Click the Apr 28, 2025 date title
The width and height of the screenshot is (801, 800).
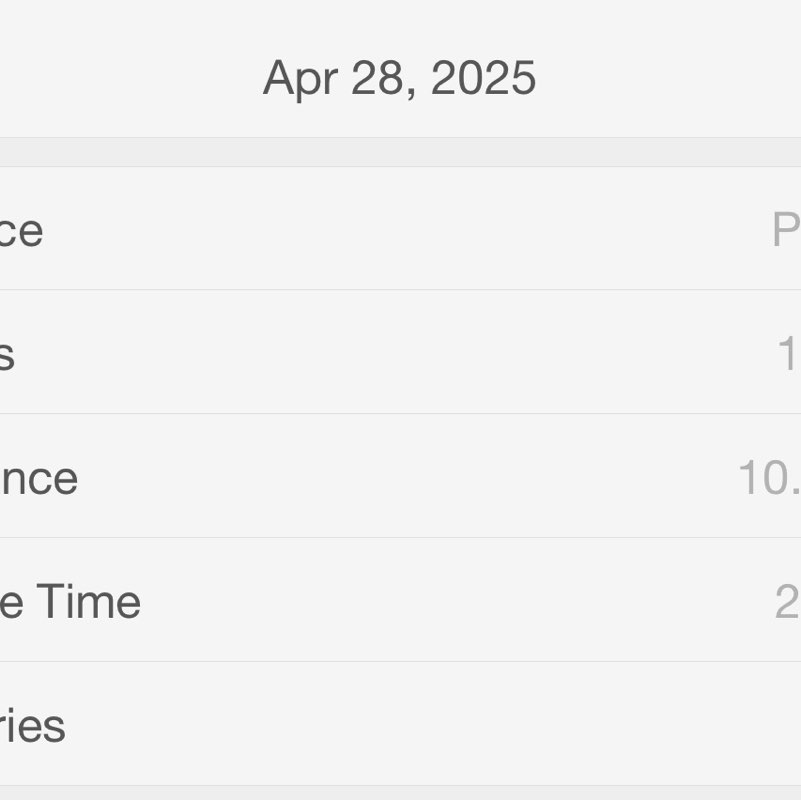(400, 78)
